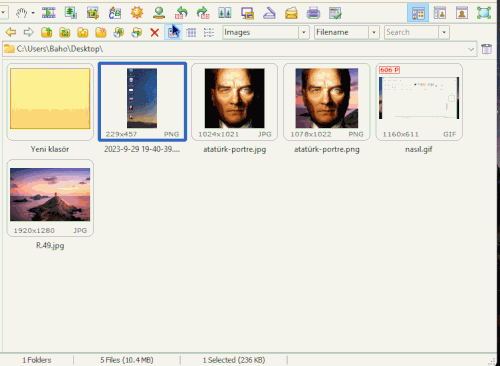Switch to thumbnail browser layout
Image resolution: width=500 pixels, height=366 pixels.
418,13
